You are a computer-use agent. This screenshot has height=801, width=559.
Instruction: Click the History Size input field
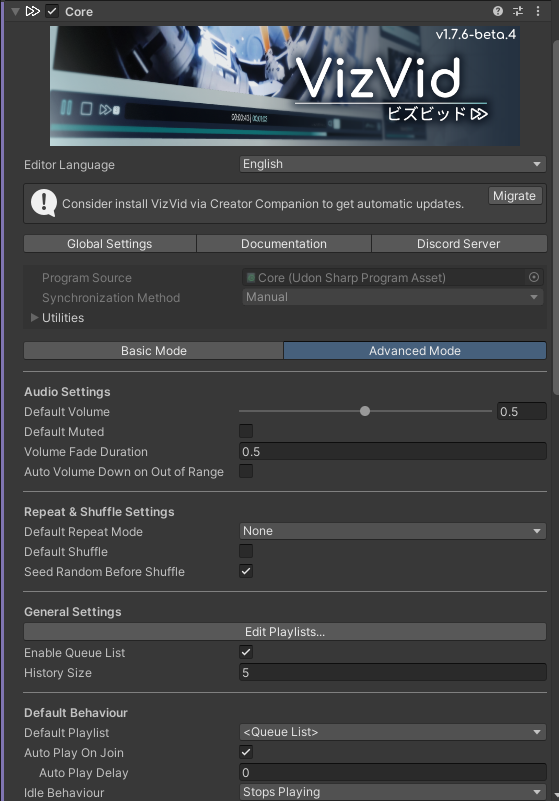(392, 672)
